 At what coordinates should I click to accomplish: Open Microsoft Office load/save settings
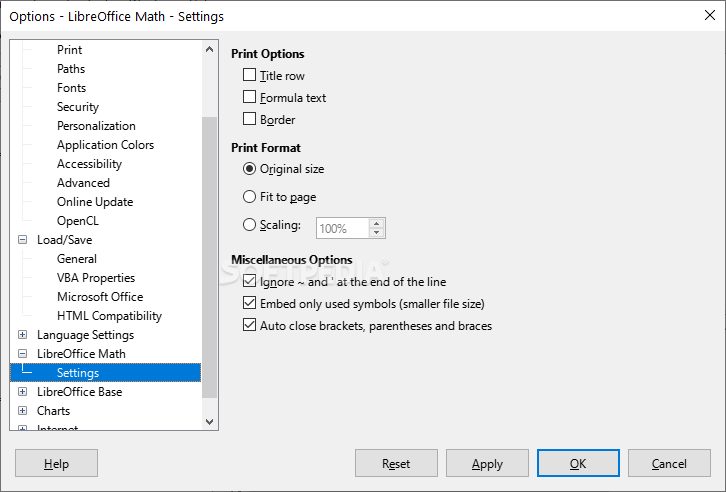click(x=100, y=297)
